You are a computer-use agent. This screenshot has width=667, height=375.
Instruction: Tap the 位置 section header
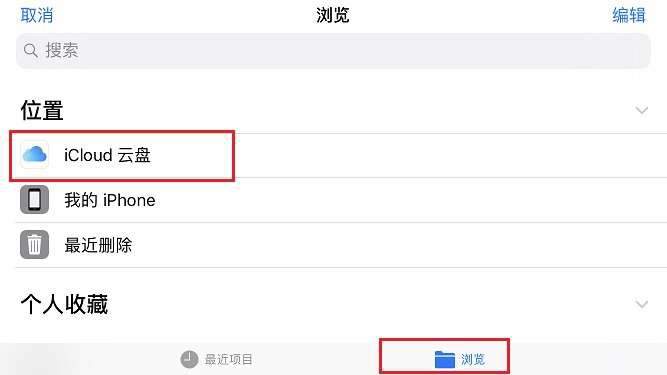(42, 111)
